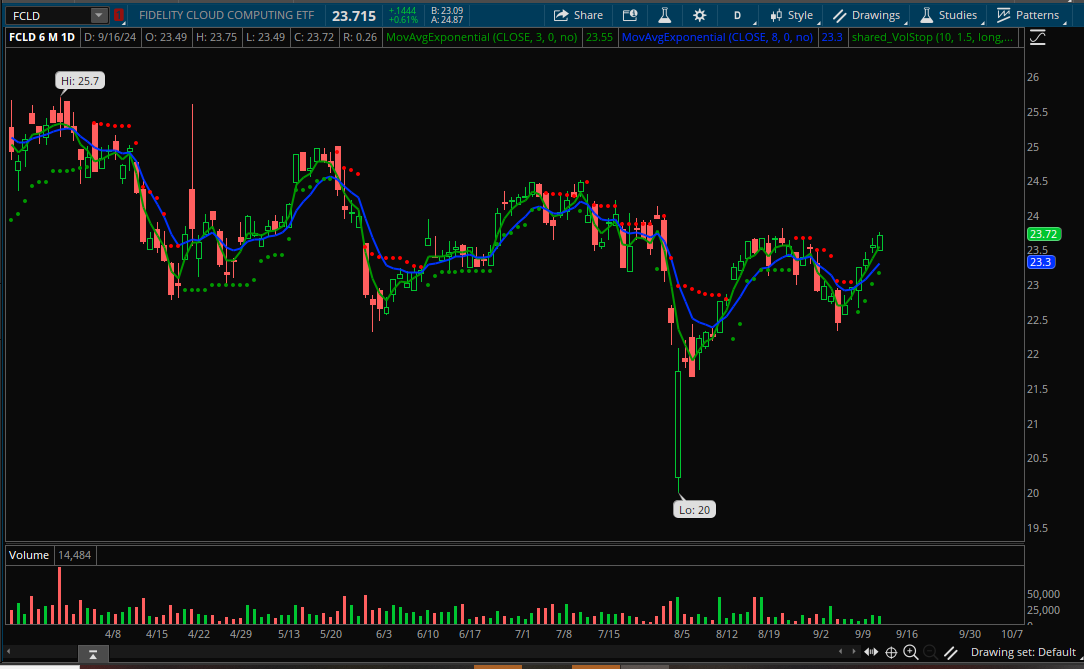The image size is (1084, 669).
Task: Open chart settings via the gear icon
Action: (x=698, y=15)
